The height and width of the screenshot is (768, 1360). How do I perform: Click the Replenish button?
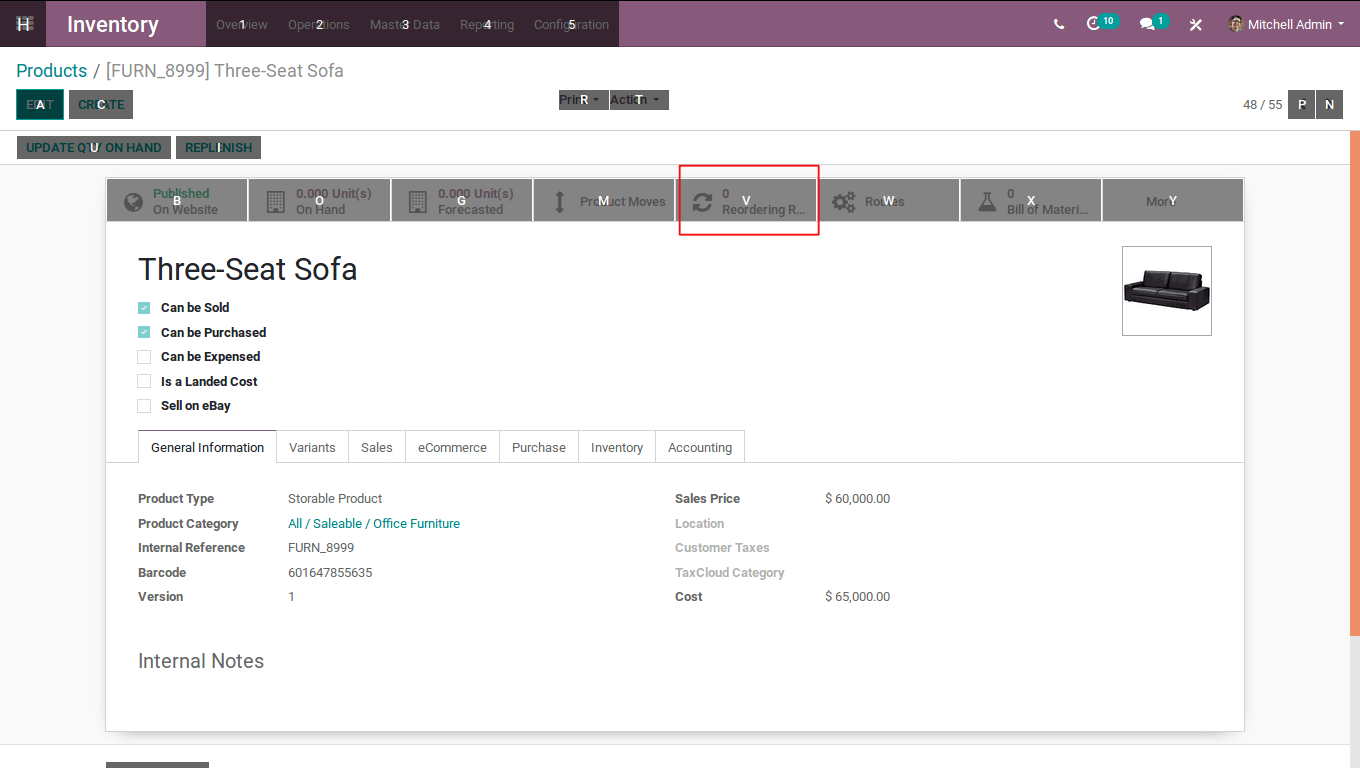pyautogui.click(x=219, y=147)
